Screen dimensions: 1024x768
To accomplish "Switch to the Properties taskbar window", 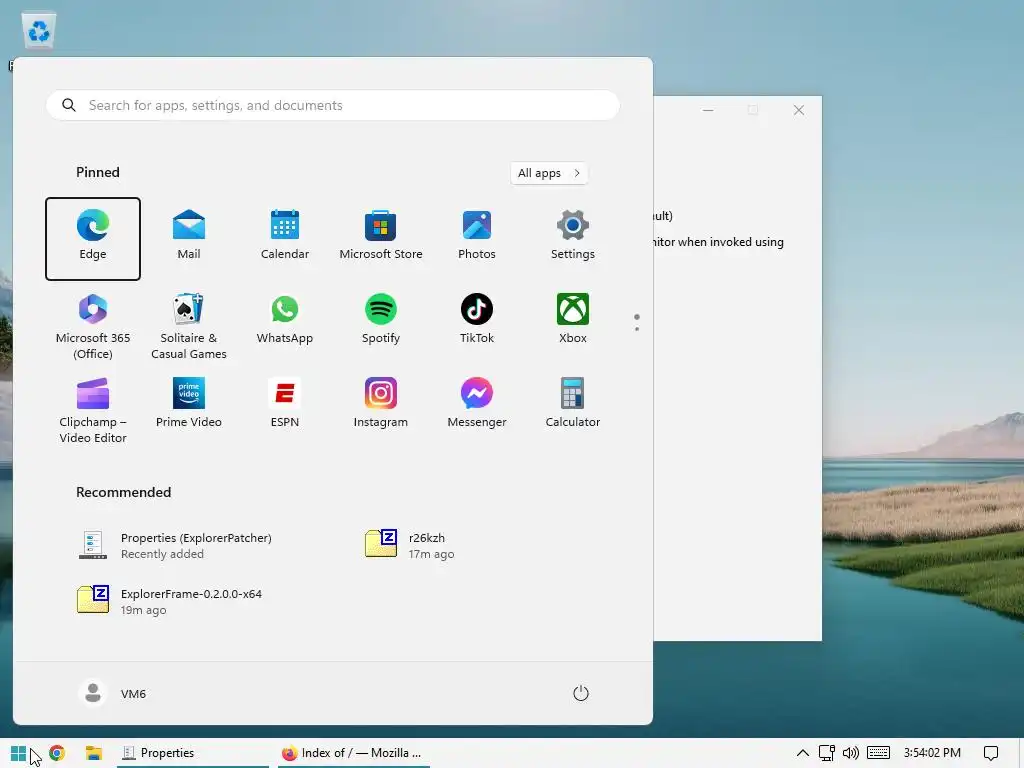I will 193,754.
